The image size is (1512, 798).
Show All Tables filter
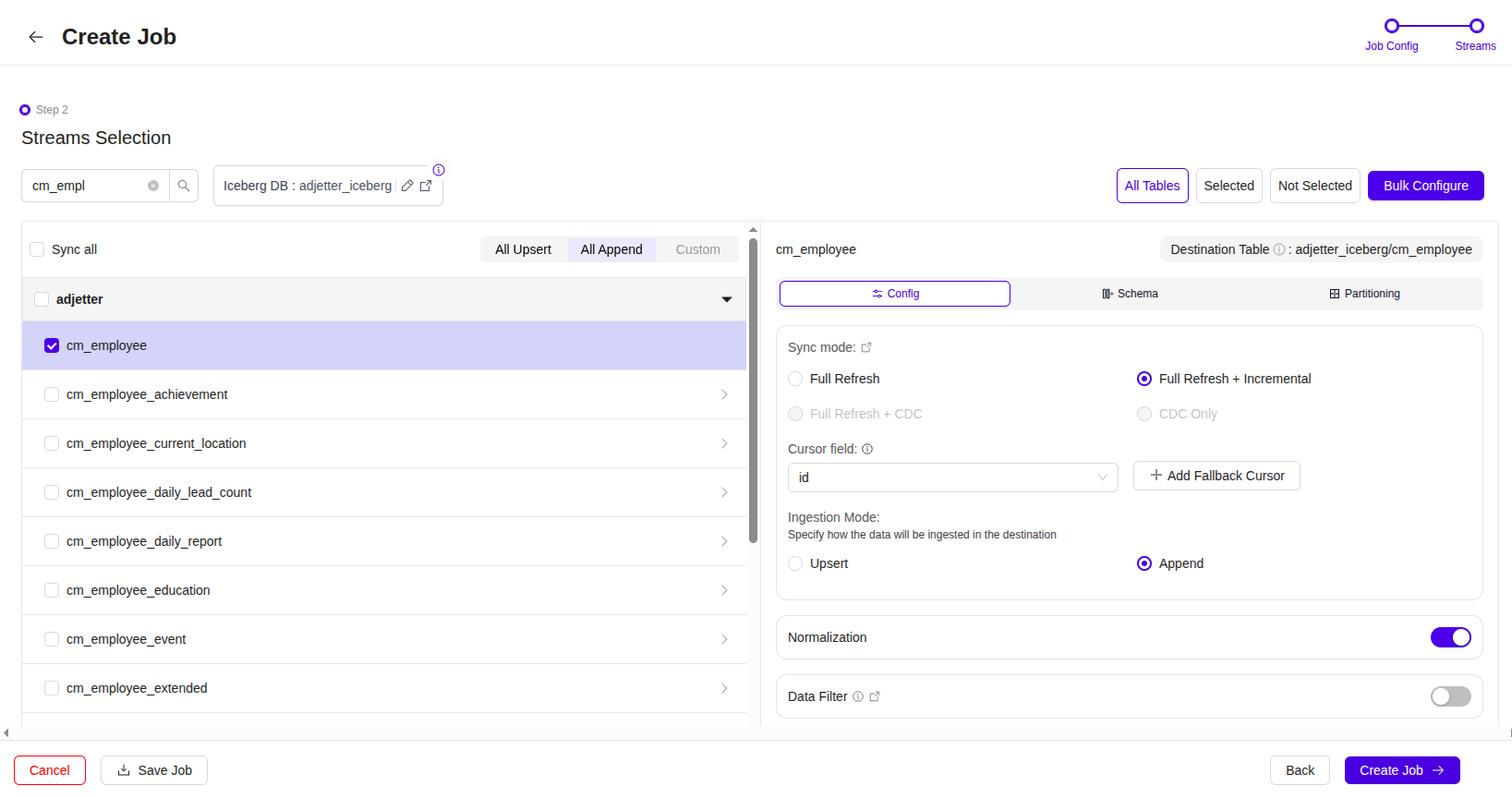pos(1152,186)
